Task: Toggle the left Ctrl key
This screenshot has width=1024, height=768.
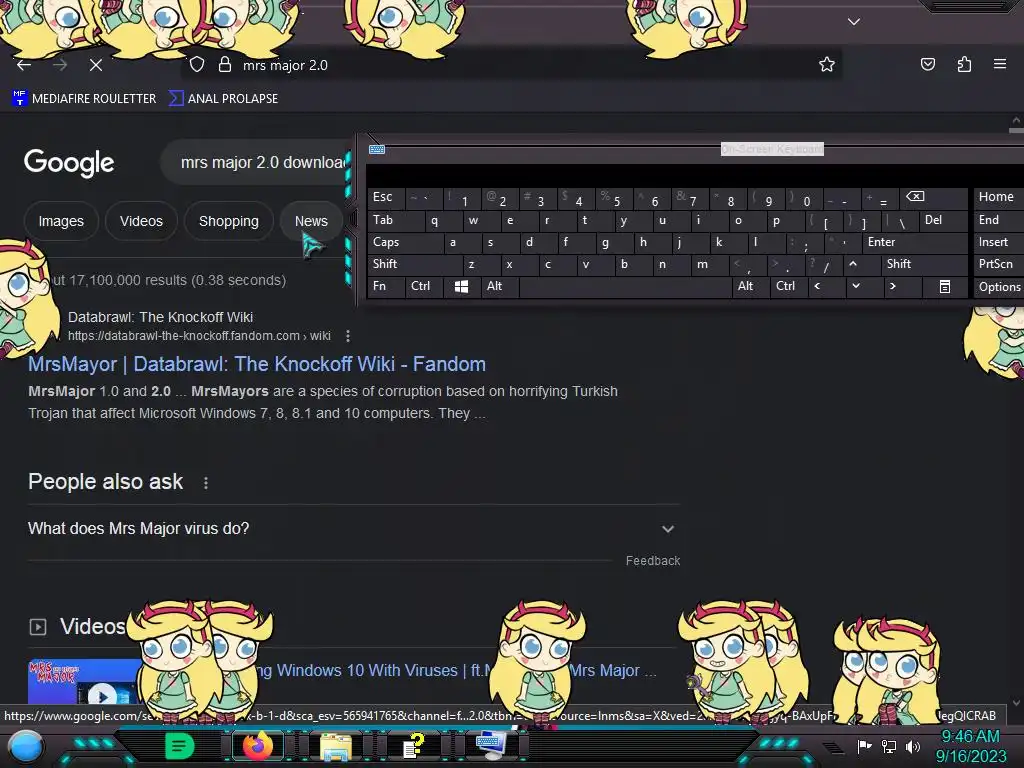Action: point(424,286)
